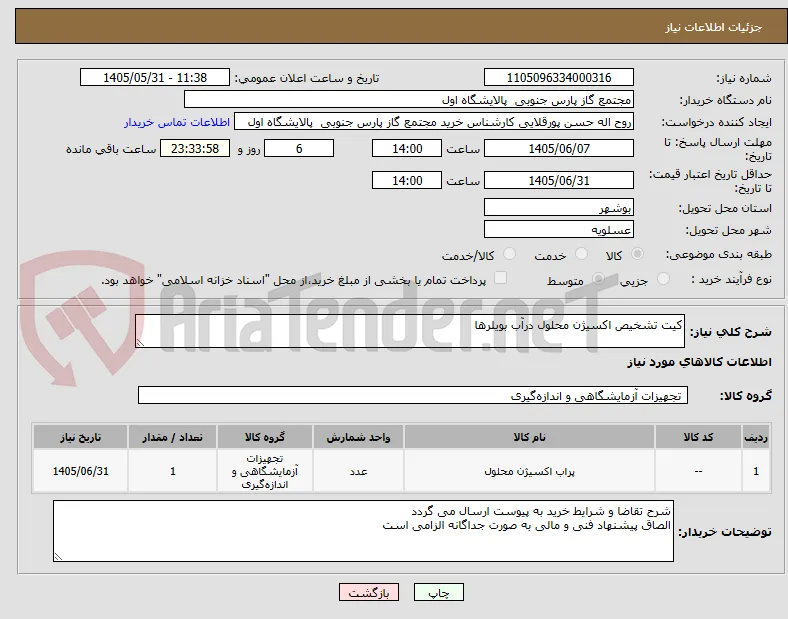Click the delivery province field بوشهر
The image size is (788, 619).
pos(558,207)
